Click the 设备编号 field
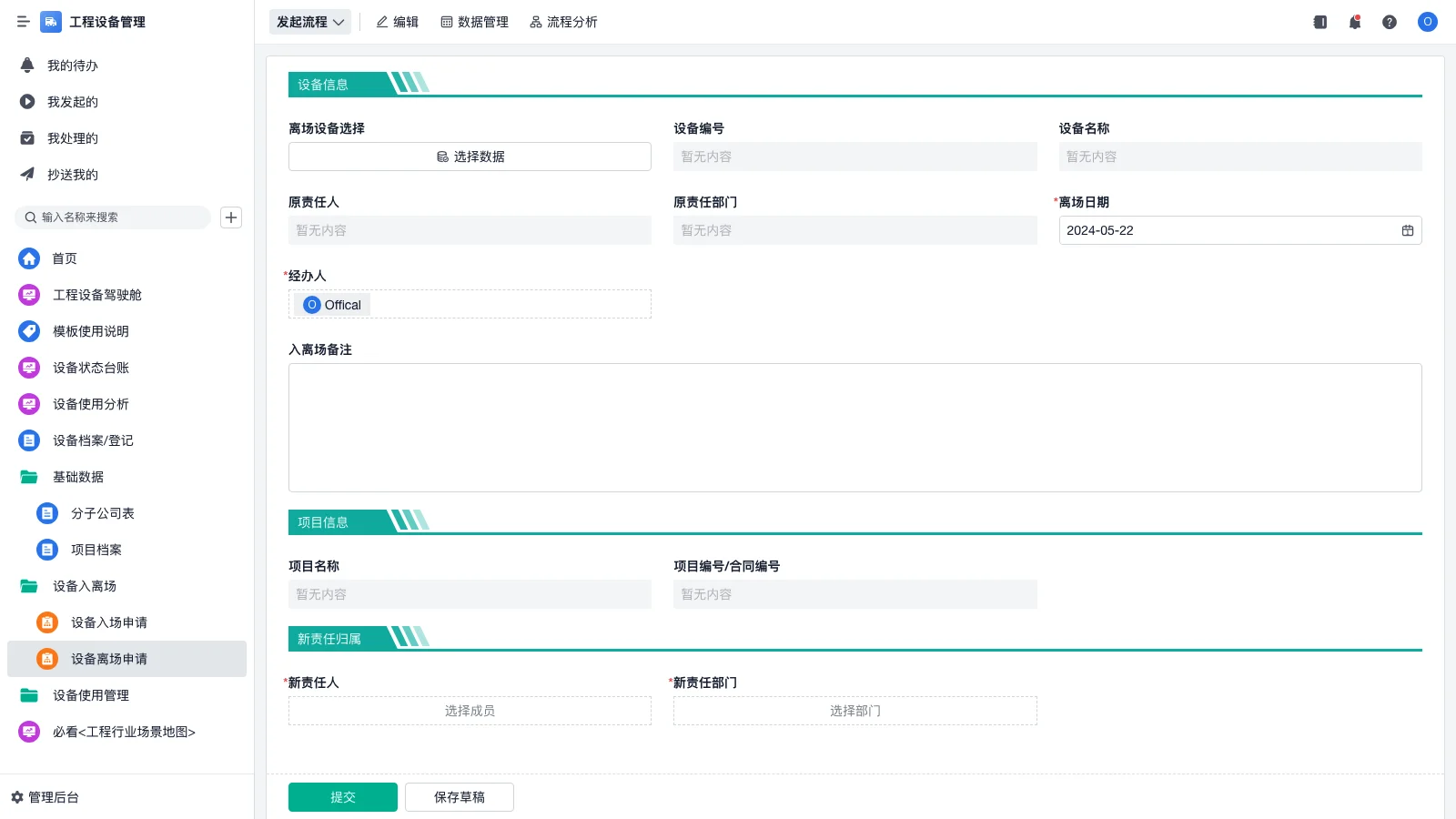The image size is (1456, 819). 855,157
